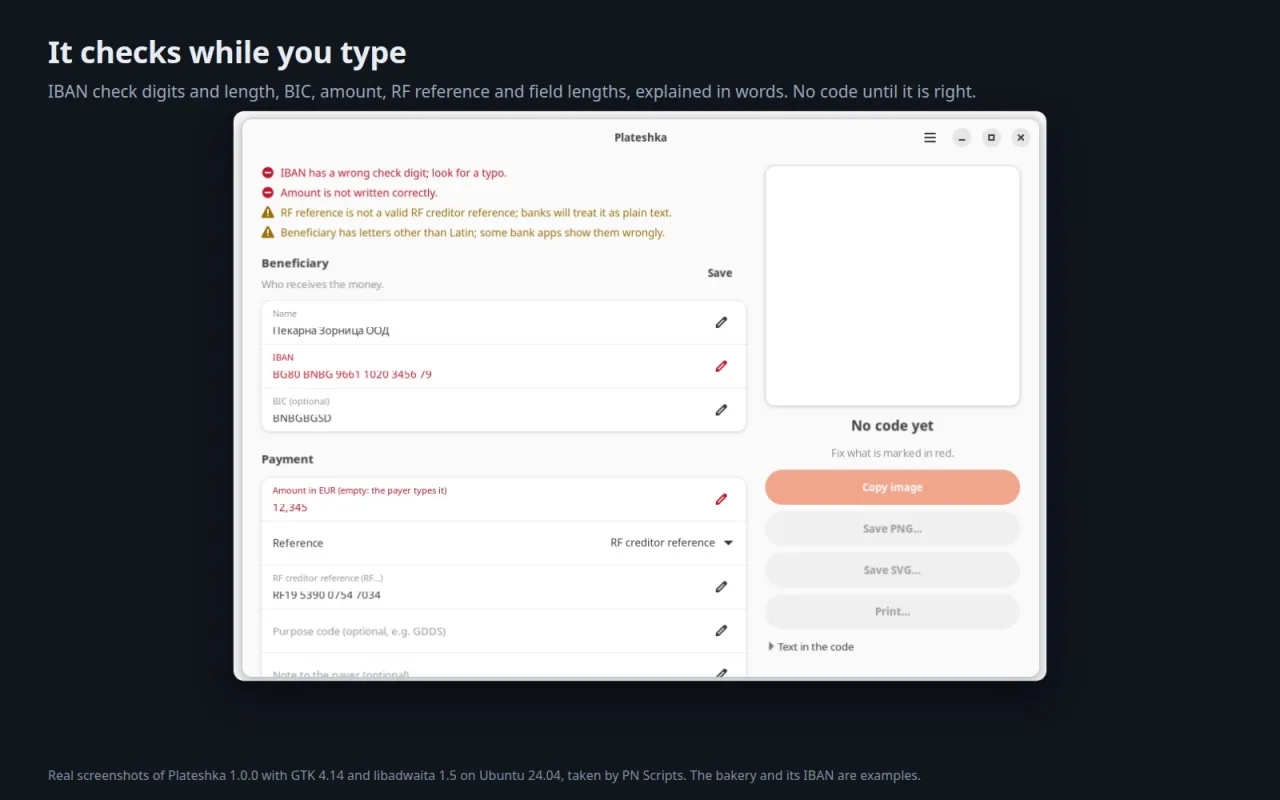Image resolution: width=1280 pixels, height=800 pixels.
Task: Click the empty QR code preview area
Action: click(892, 286)
